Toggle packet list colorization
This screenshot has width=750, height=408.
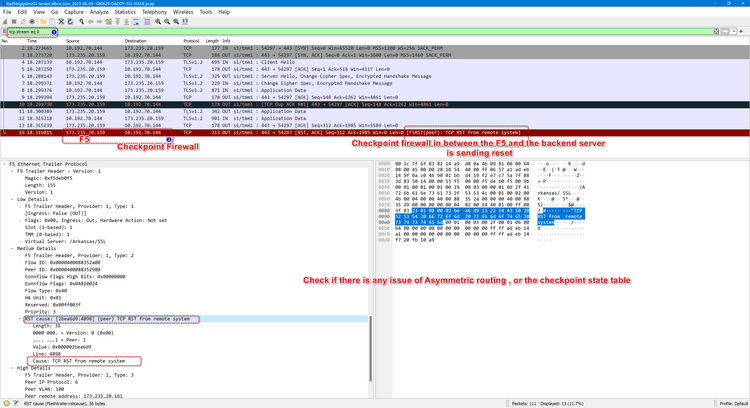147,22
